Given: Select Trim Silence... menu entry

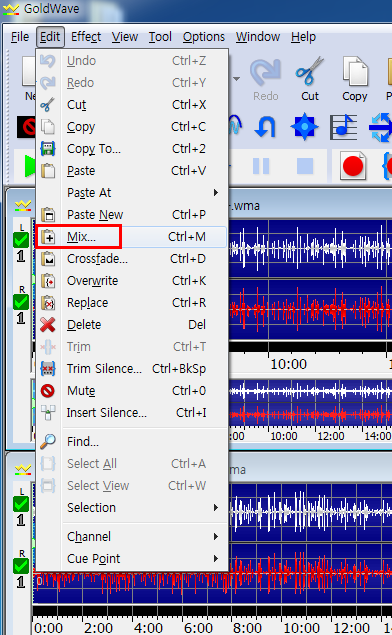Looking at the screenshot, I should tap(132, 369).
